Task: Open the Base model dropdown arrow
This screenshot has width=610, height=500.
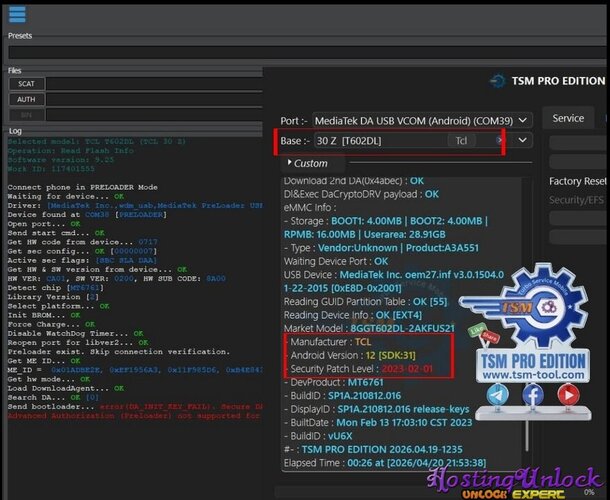Action: pos(522,140)
